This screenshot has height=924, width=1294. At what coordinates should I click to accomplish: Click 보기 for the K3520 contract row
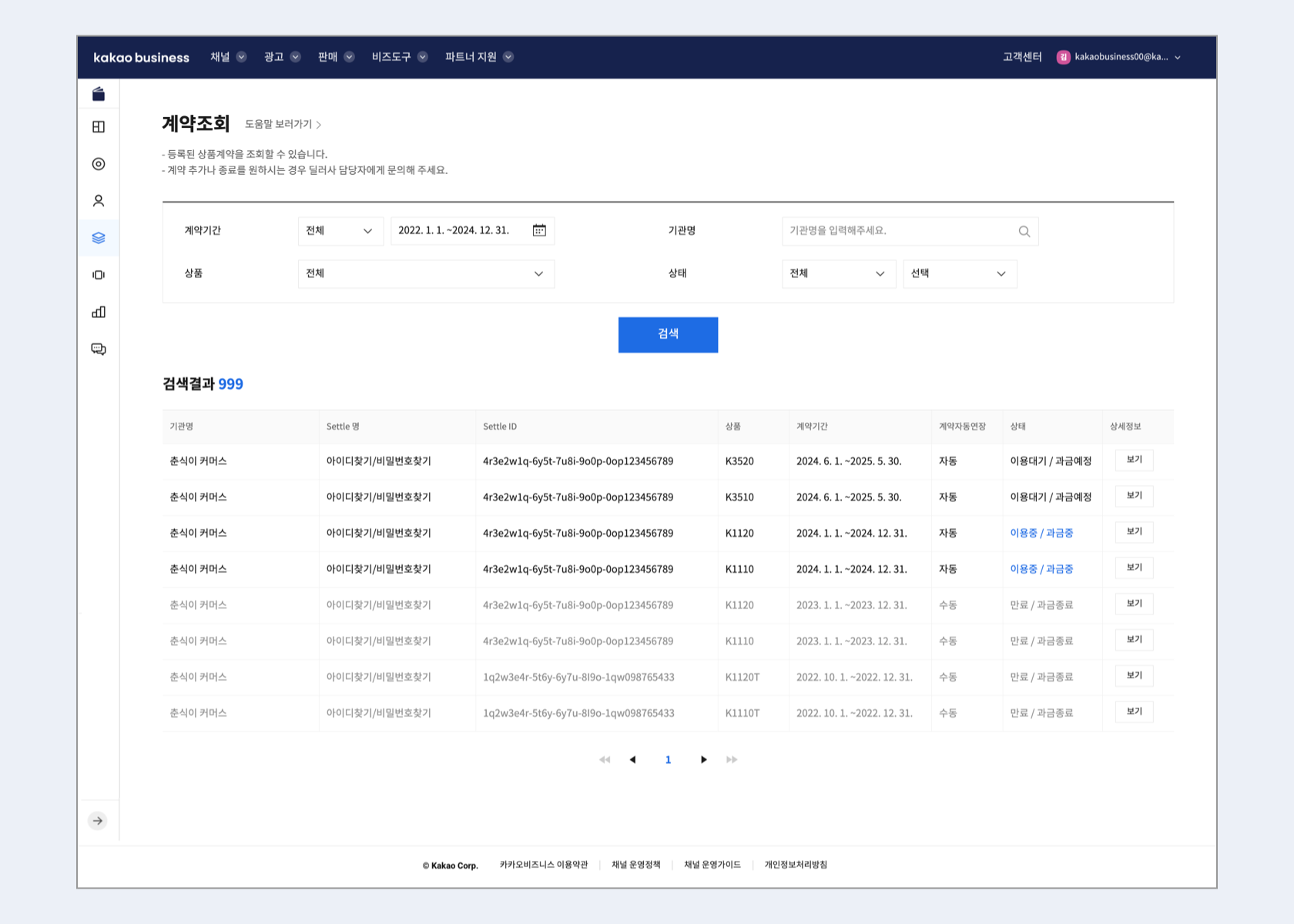click(1134, 460)
